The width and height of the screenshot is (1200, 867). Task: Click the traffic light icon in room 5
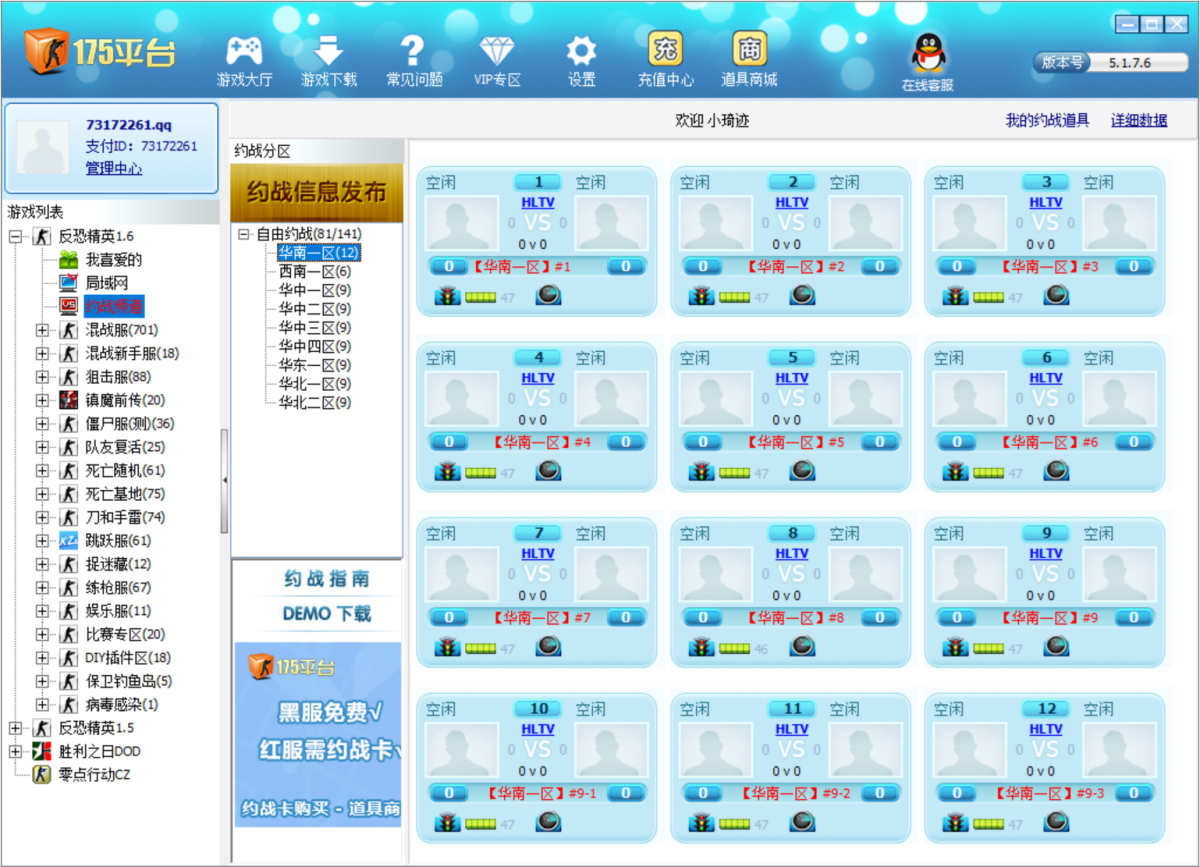click(x=702, y=471)
